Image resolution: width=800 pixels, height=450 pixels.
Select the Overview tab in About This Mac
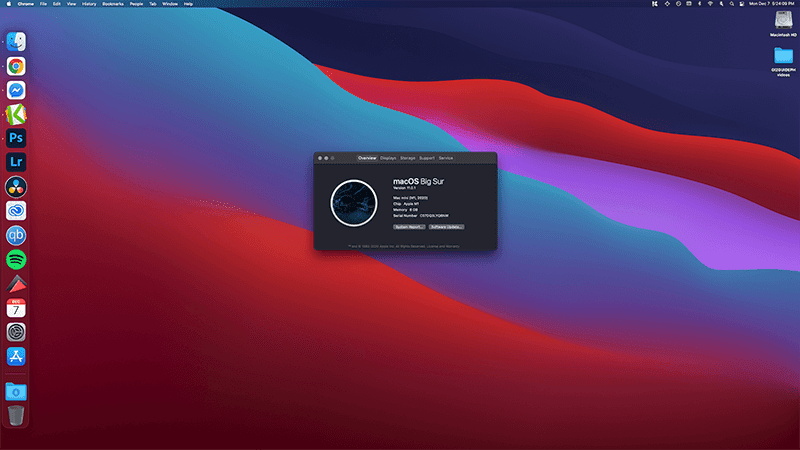tap(367, 158)
